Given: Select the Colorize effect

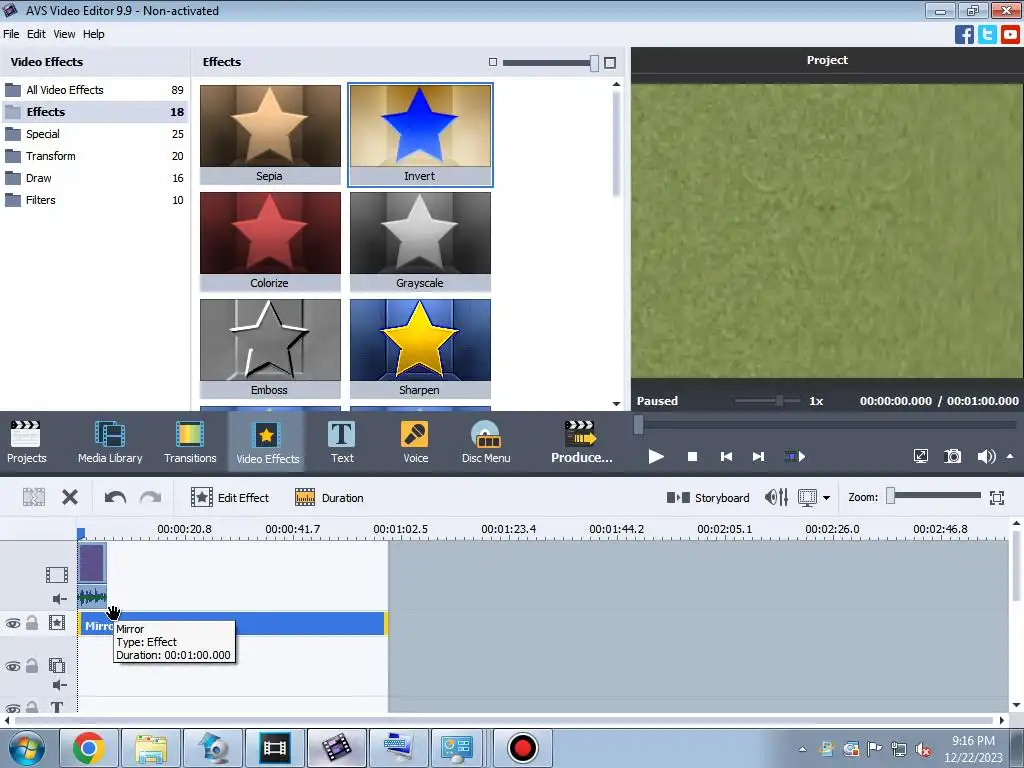Looking at the screenshot, I should click(x=270, y=242).
